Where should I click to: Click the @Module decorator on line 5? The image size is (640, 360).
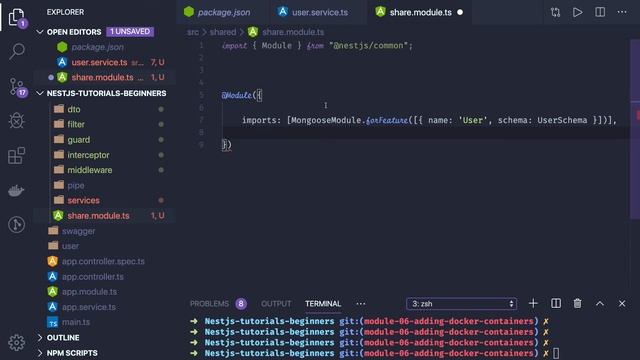click(237, 95)
